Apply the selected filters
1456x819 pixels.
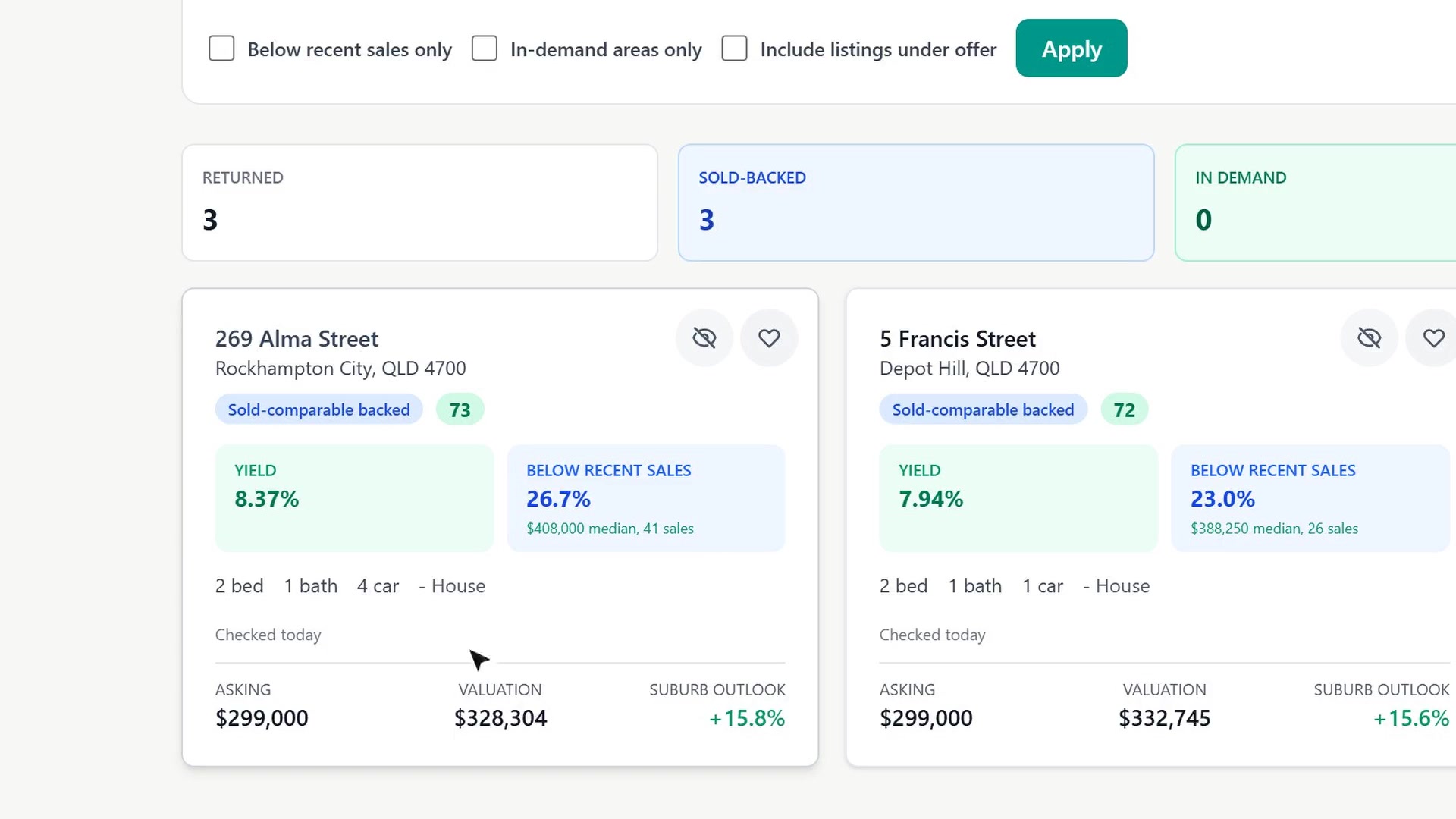1071,49
